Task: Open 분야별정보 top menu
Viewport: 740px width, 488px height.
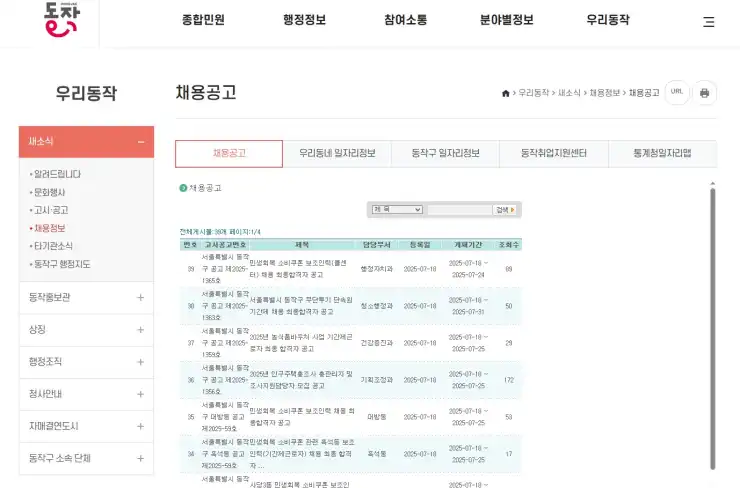Action: click(x=506, y=20)
